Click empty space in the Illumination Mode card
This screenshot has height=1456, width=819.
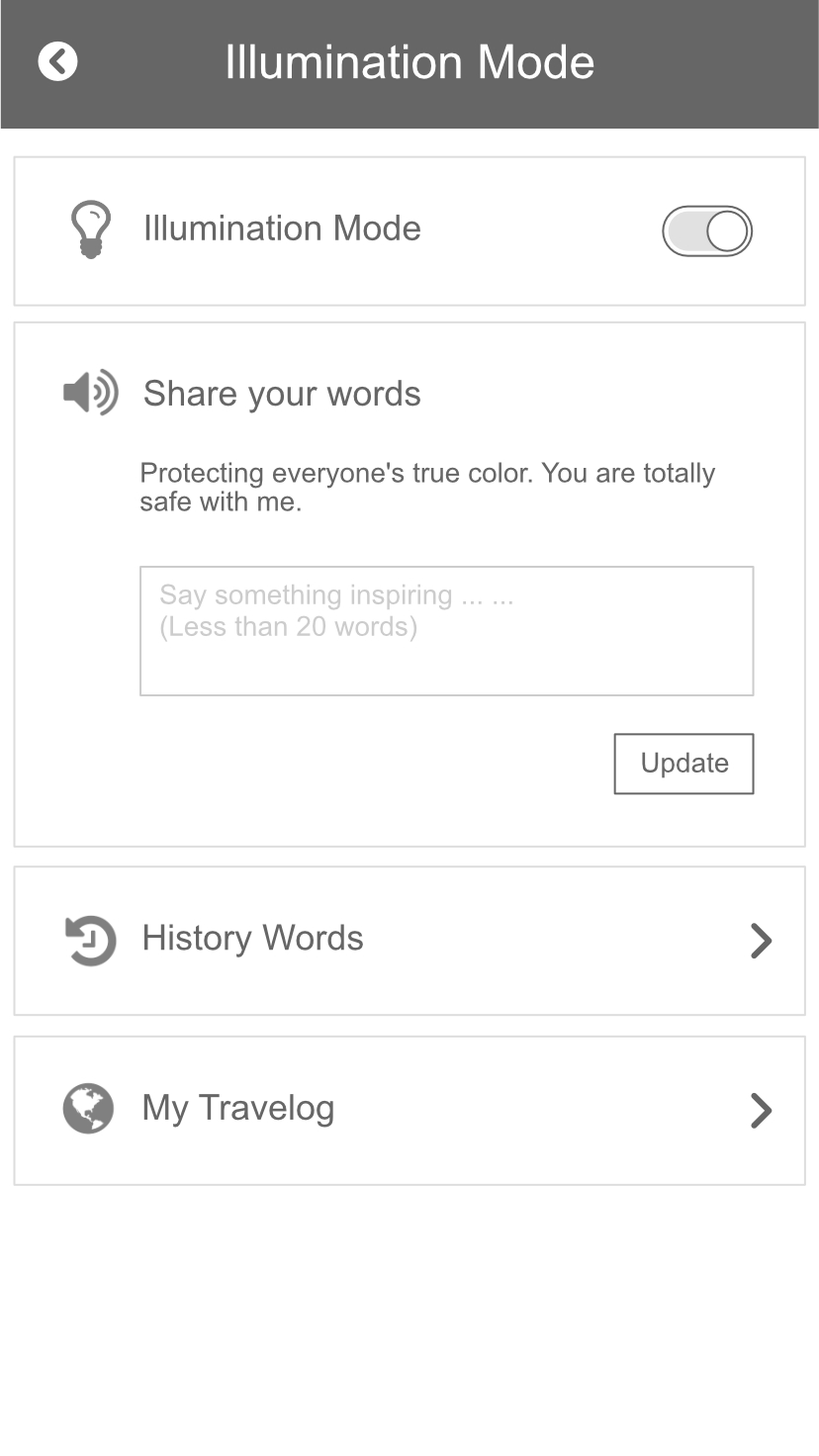(539, 231)
